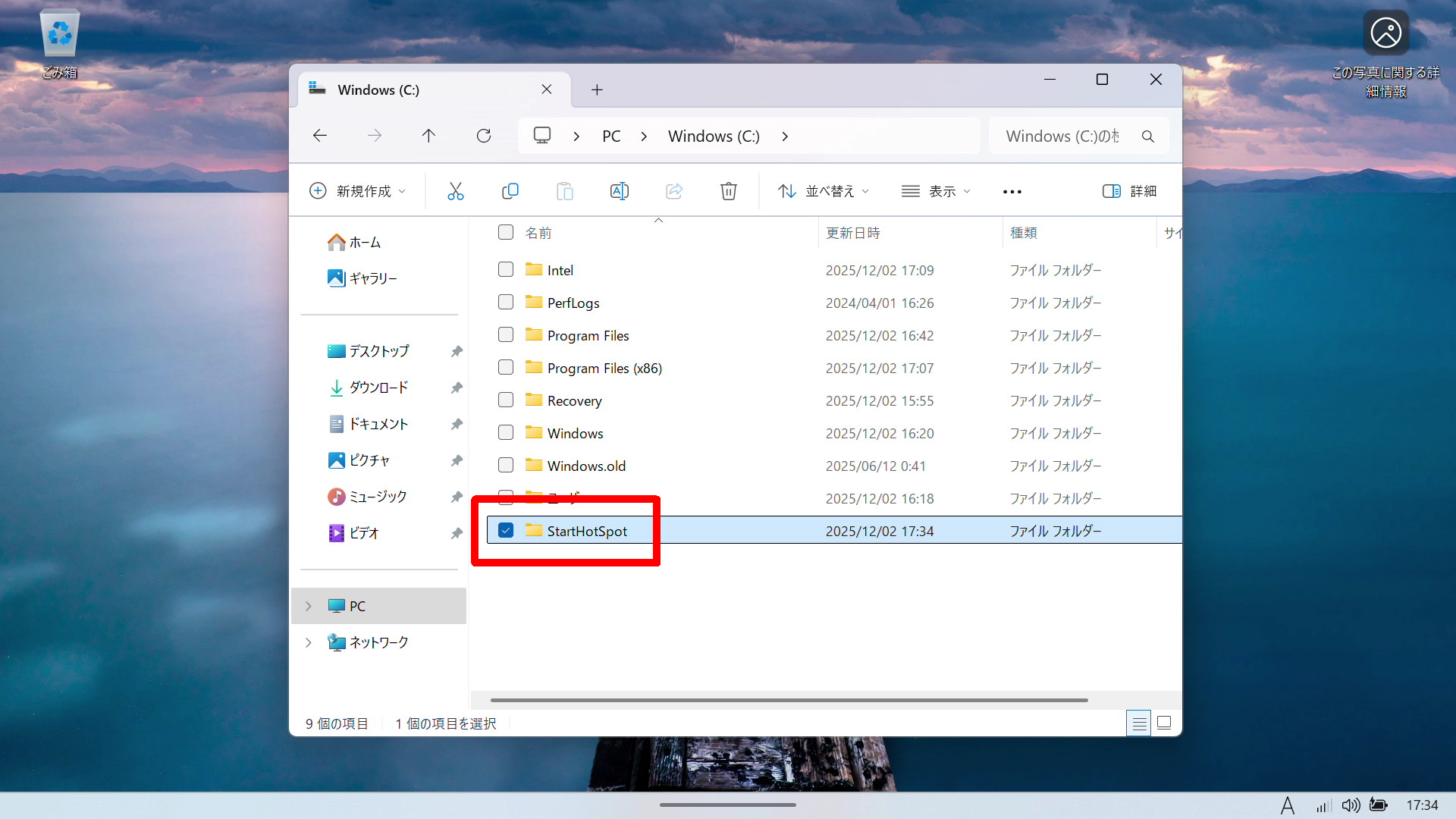1456x819 pixels.
Task: Open the 新規作成 dropdown
Action: coord(358,191)
